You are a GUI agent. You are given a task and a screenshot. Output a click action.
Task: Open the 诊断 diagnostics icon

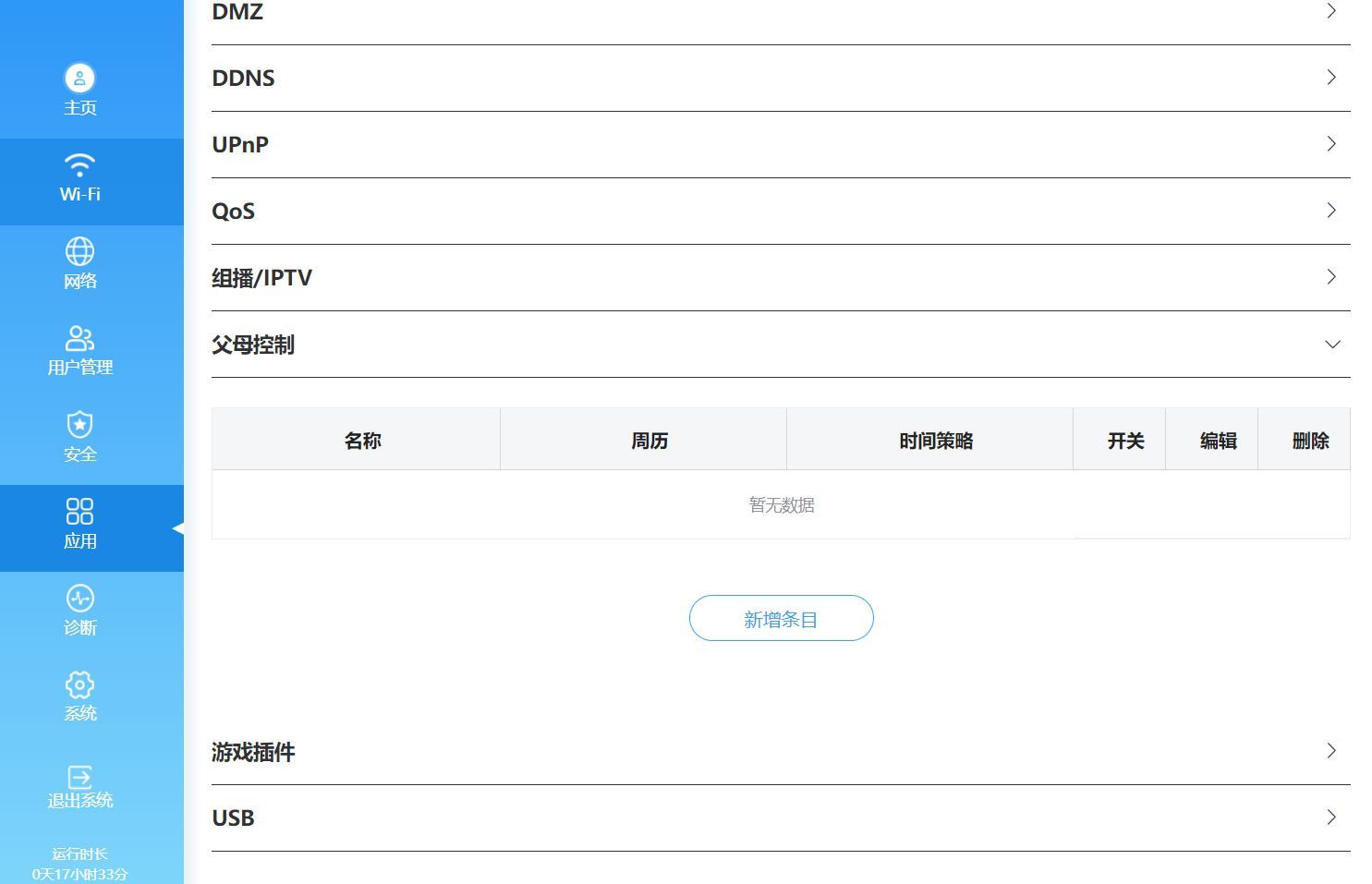[x=80, y=598]
